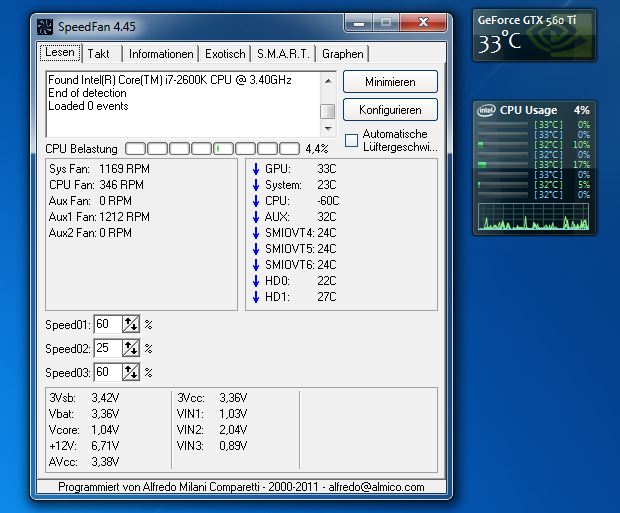Click the 4% total in CPU Usage gadget
The width and height of the screenshot is (620, 513).
click(582, 110)
